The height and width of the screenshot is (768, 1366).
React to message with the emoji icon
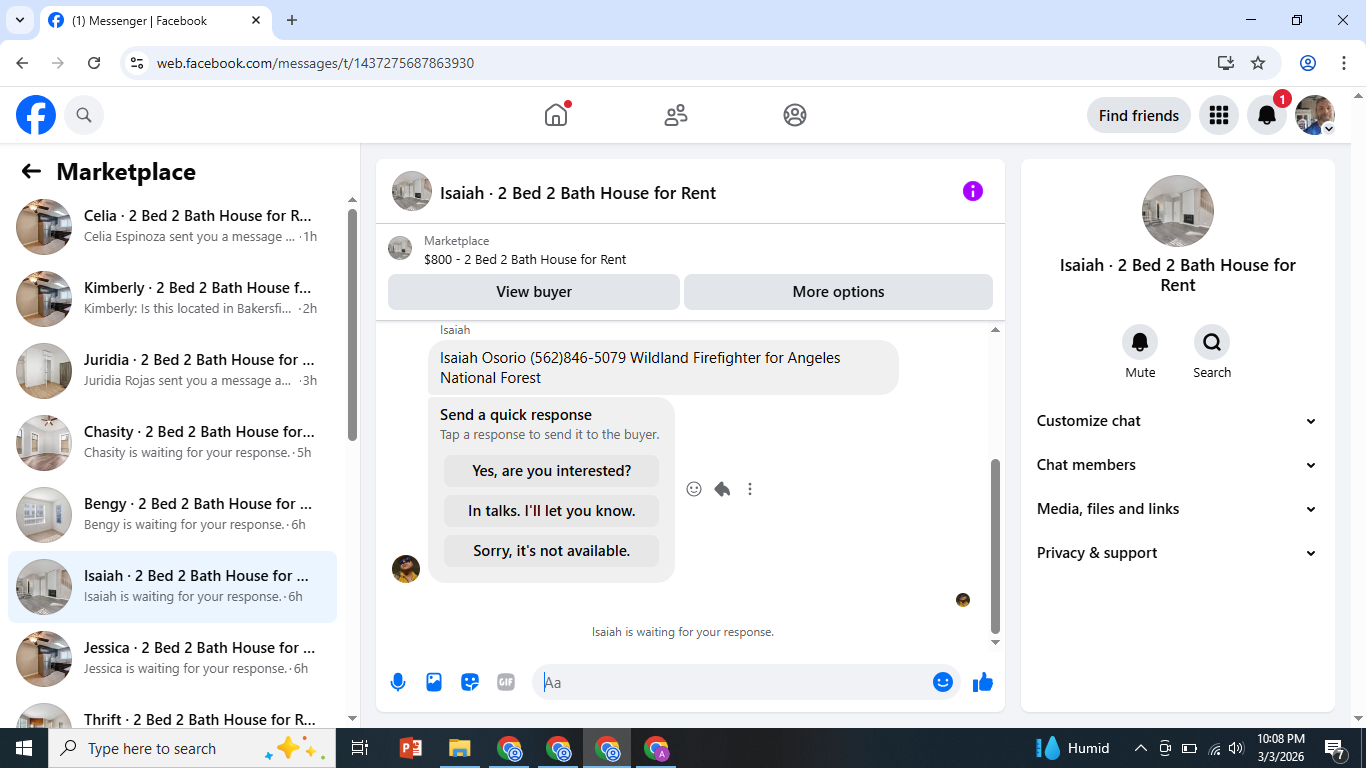pos(694,489)
